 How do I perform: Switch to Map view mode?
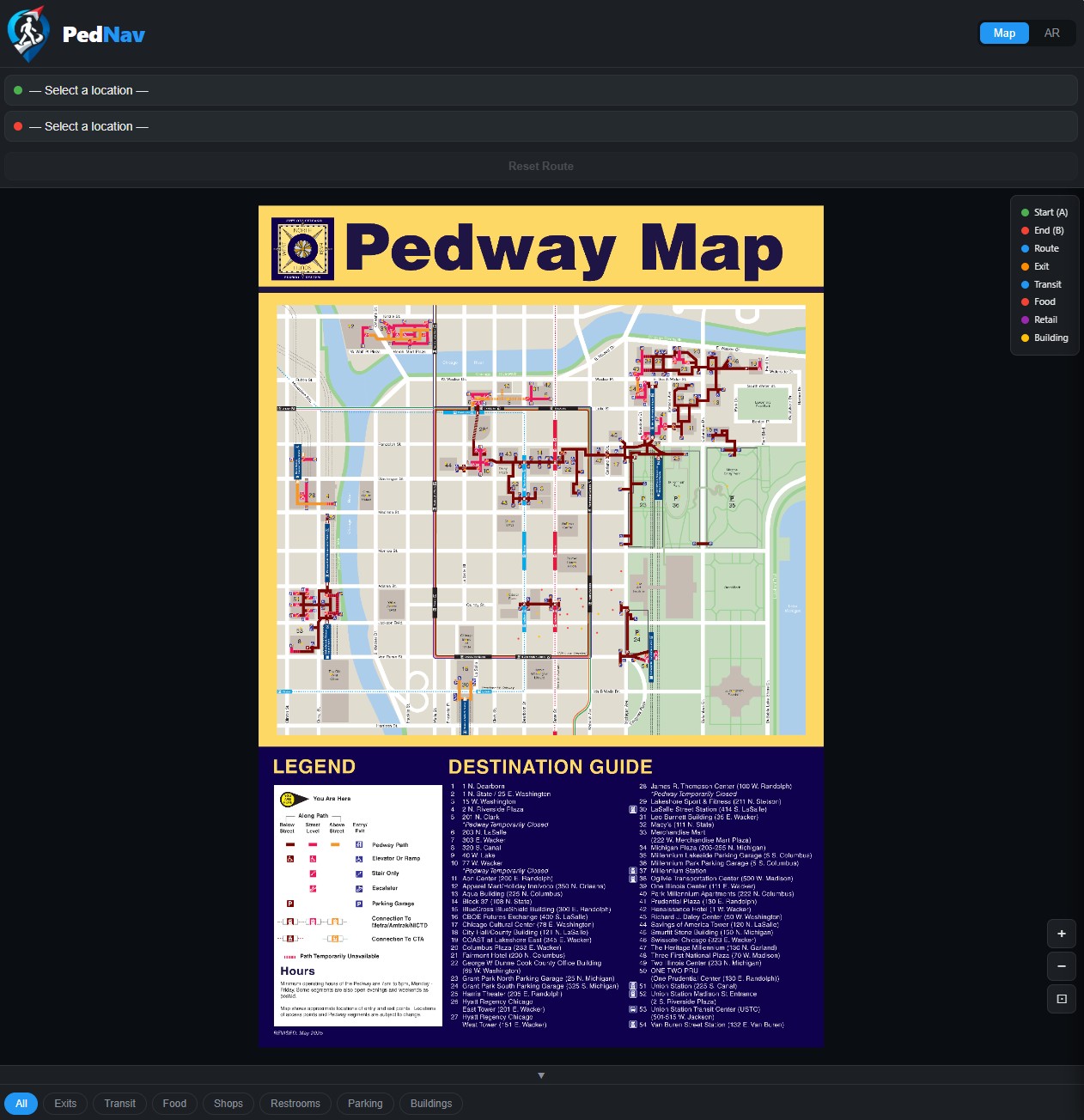[x=1004, y=33]
